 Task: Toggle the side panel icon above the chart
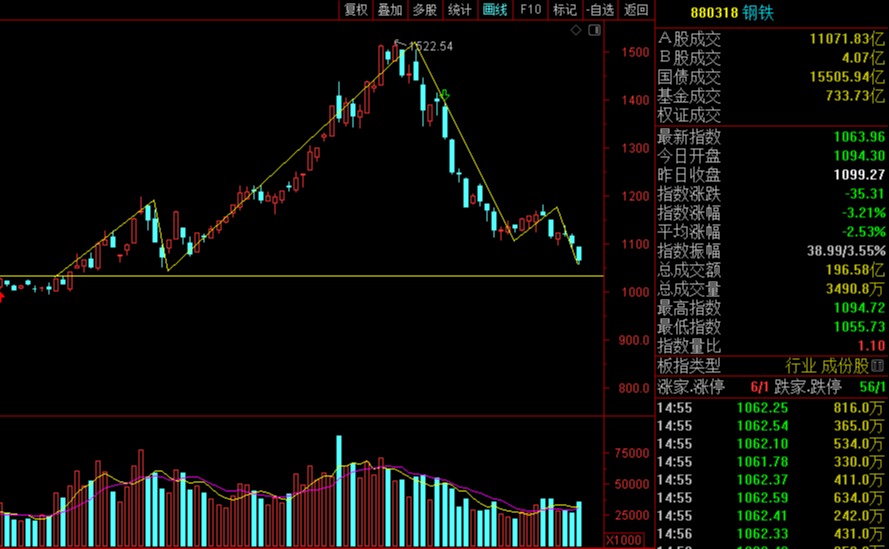click(594, 31)
